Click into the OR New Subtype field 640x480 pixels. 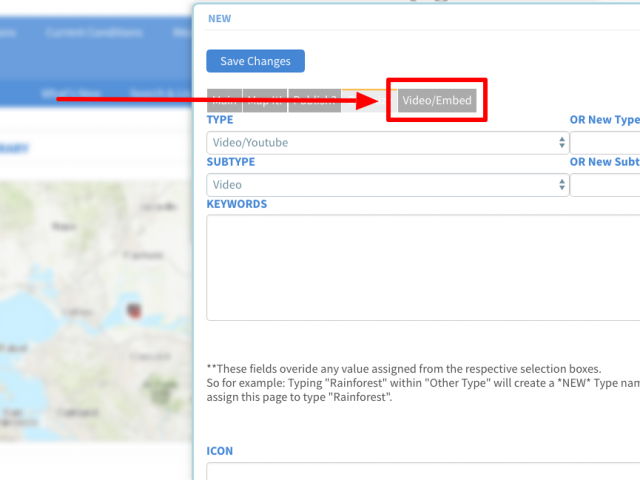coord(606,185)
